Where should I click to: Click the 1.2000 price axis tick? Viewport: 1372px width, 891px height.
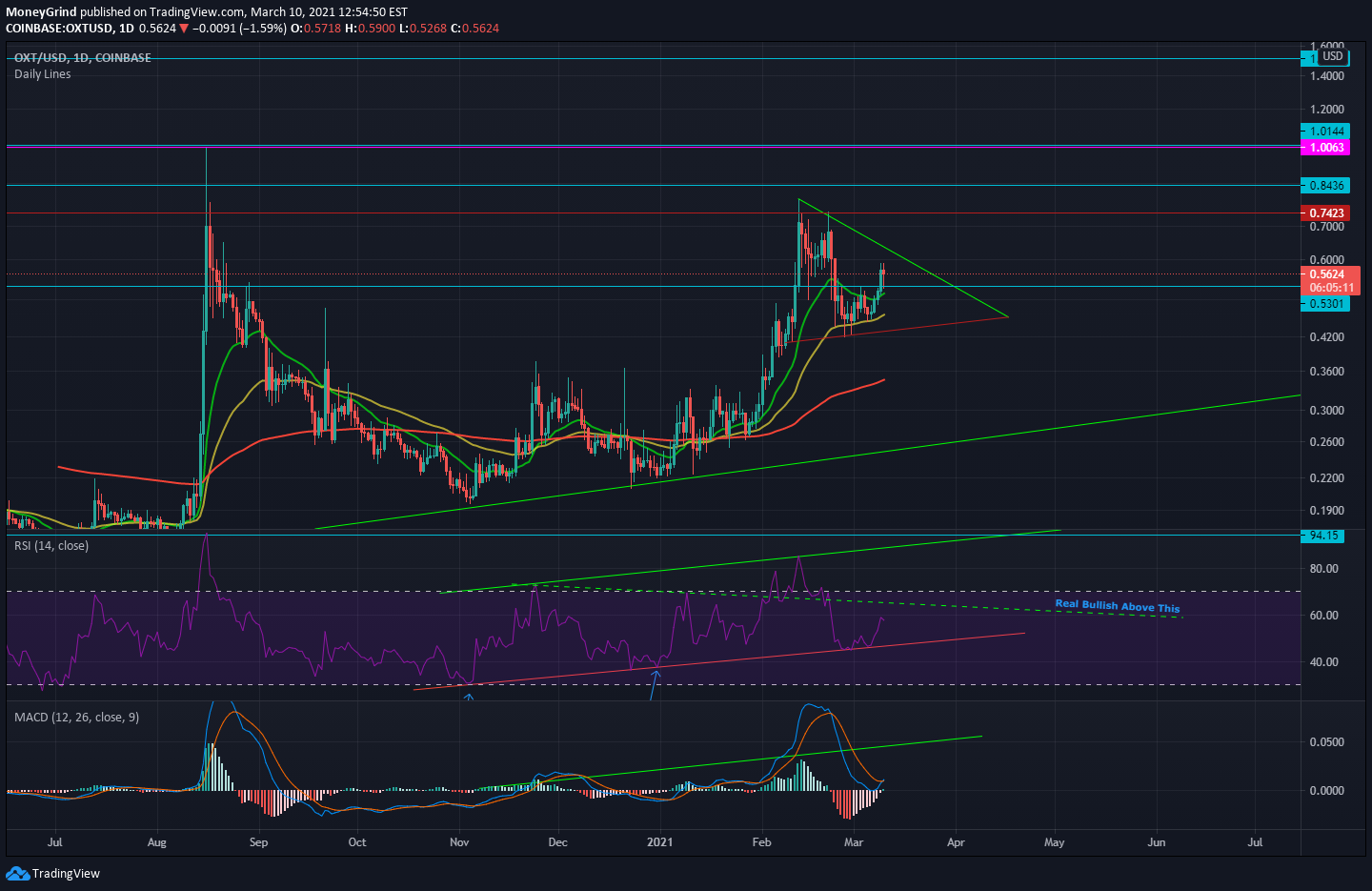[x=1327, y=110]
